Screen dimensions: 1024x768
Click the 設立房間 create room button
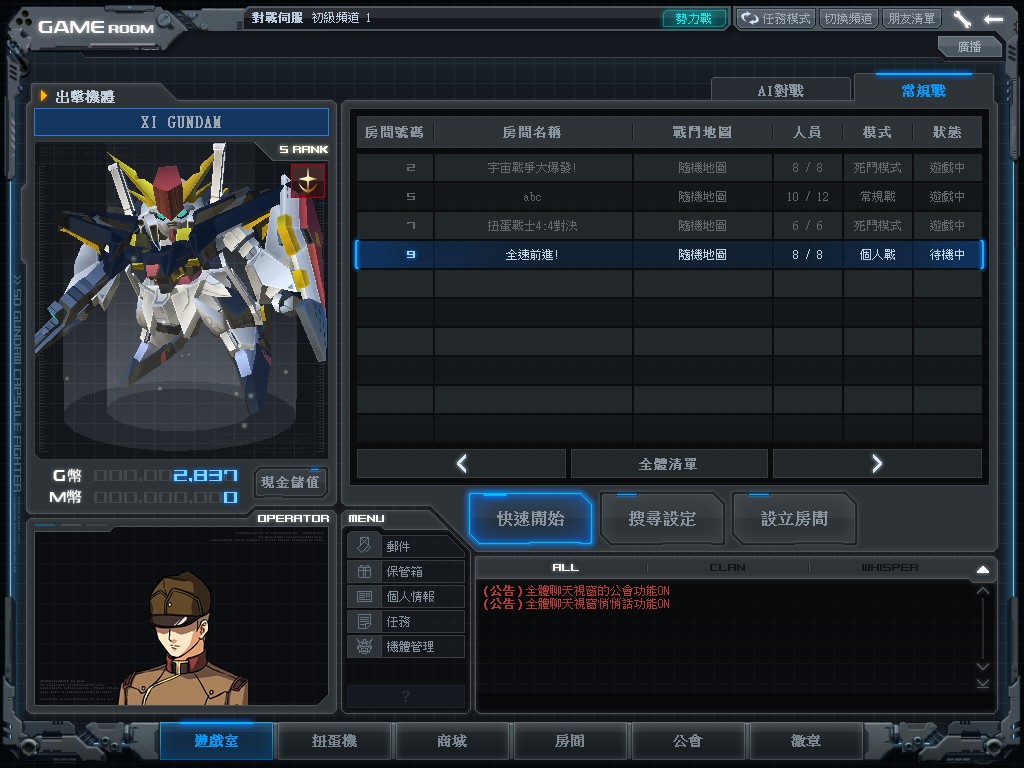(x=794, y=519)
